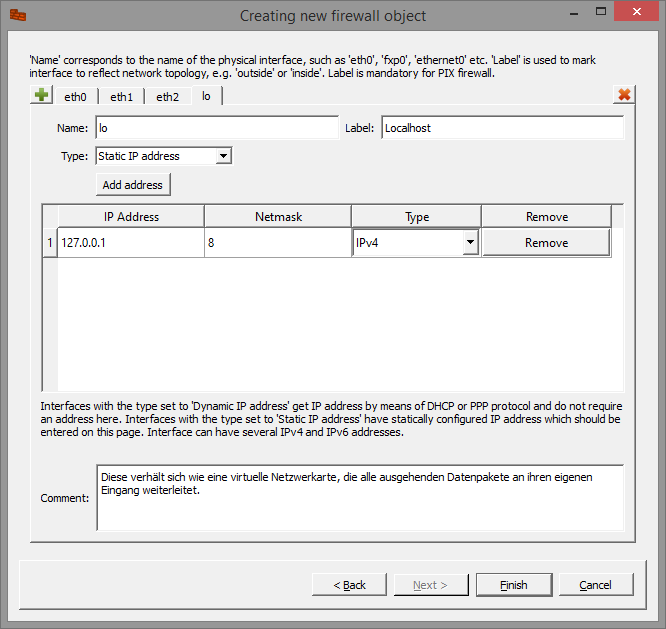Image resolution: width=666 pixels, height=629 pixels.
Task: Switch to the eth0 interface tab
Action: click(x=75, y=97)
